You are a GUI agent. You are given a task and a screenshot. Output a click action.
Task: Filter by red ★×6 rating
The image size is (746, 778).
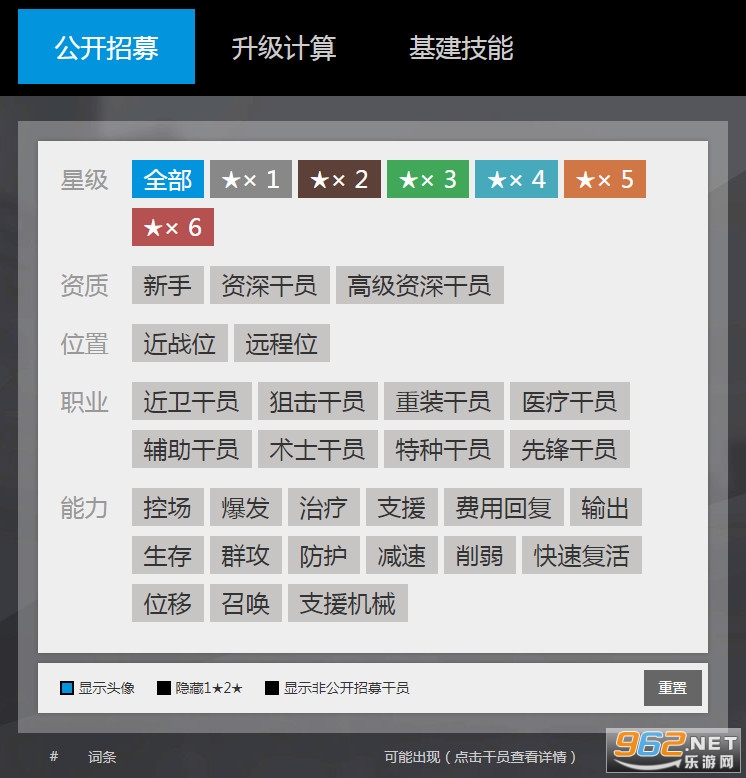(x=173, y=228)
